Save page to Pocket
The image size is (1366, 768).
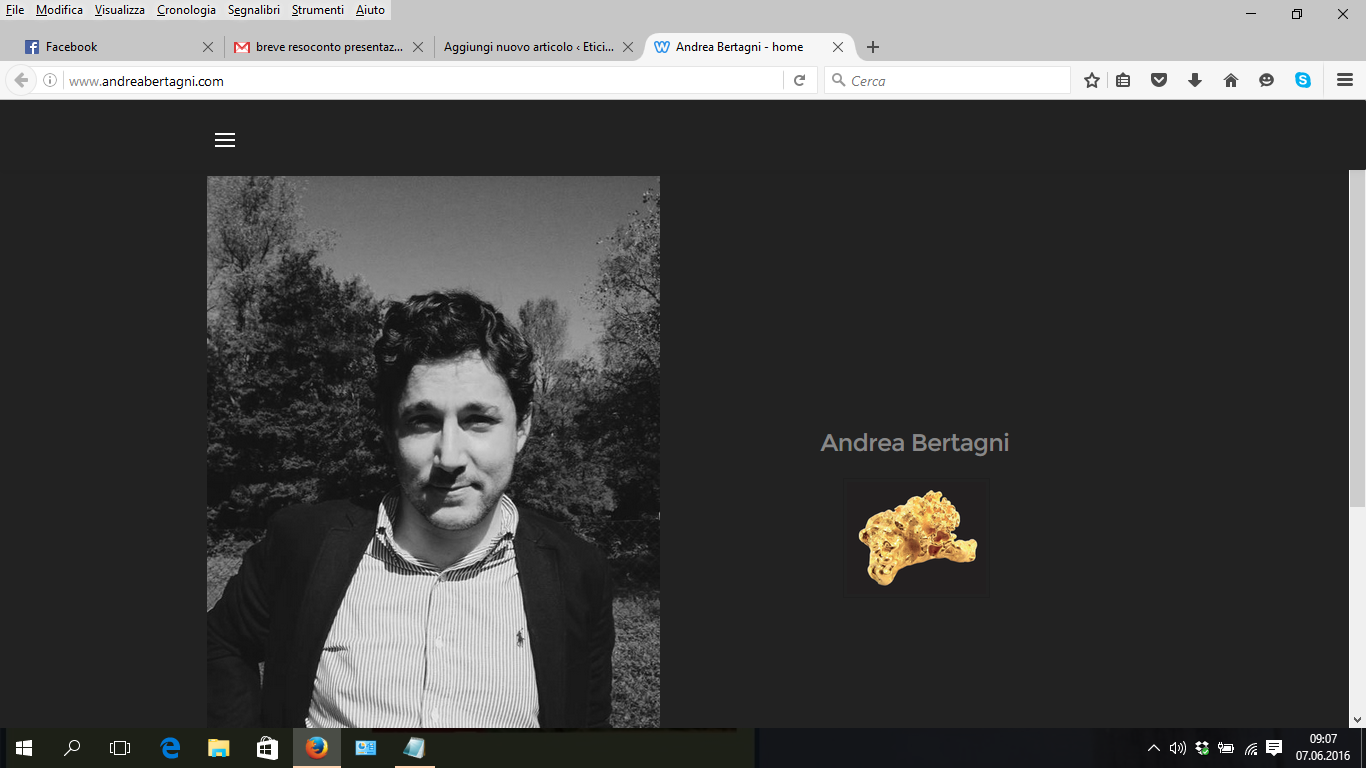1159,81
